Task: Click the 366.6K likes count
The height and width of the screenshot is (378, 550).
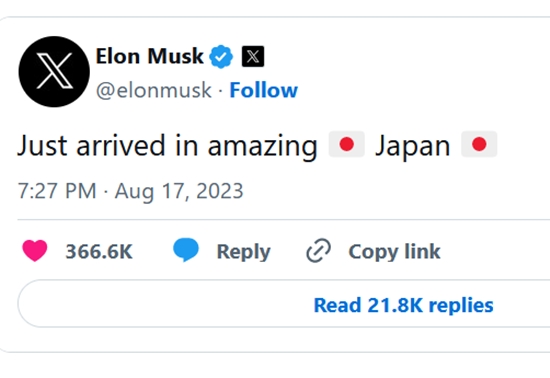Action: pyautogui.click(x=99, y=251)
